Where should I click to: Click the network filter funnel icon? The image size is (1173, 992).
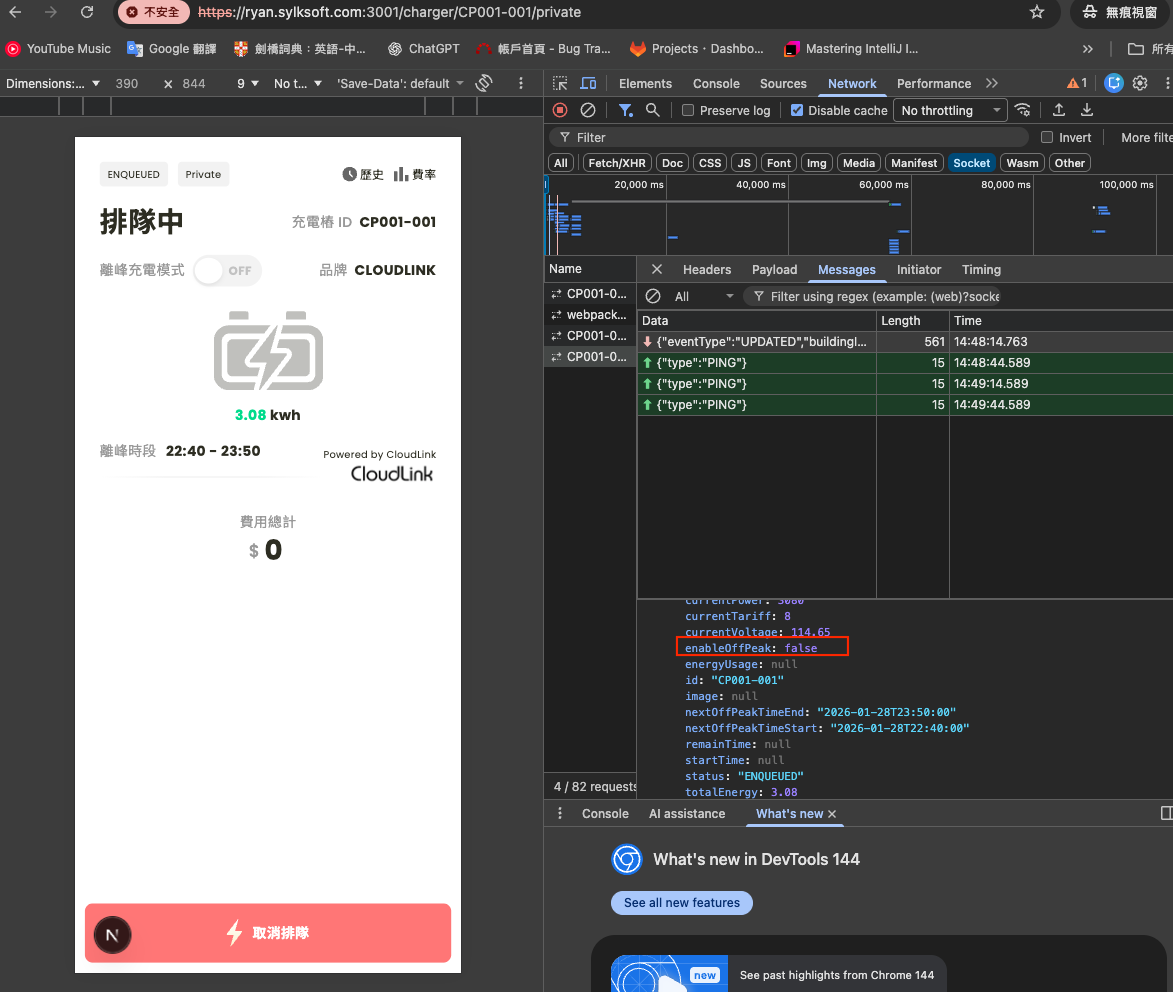(x=625, y=110)
